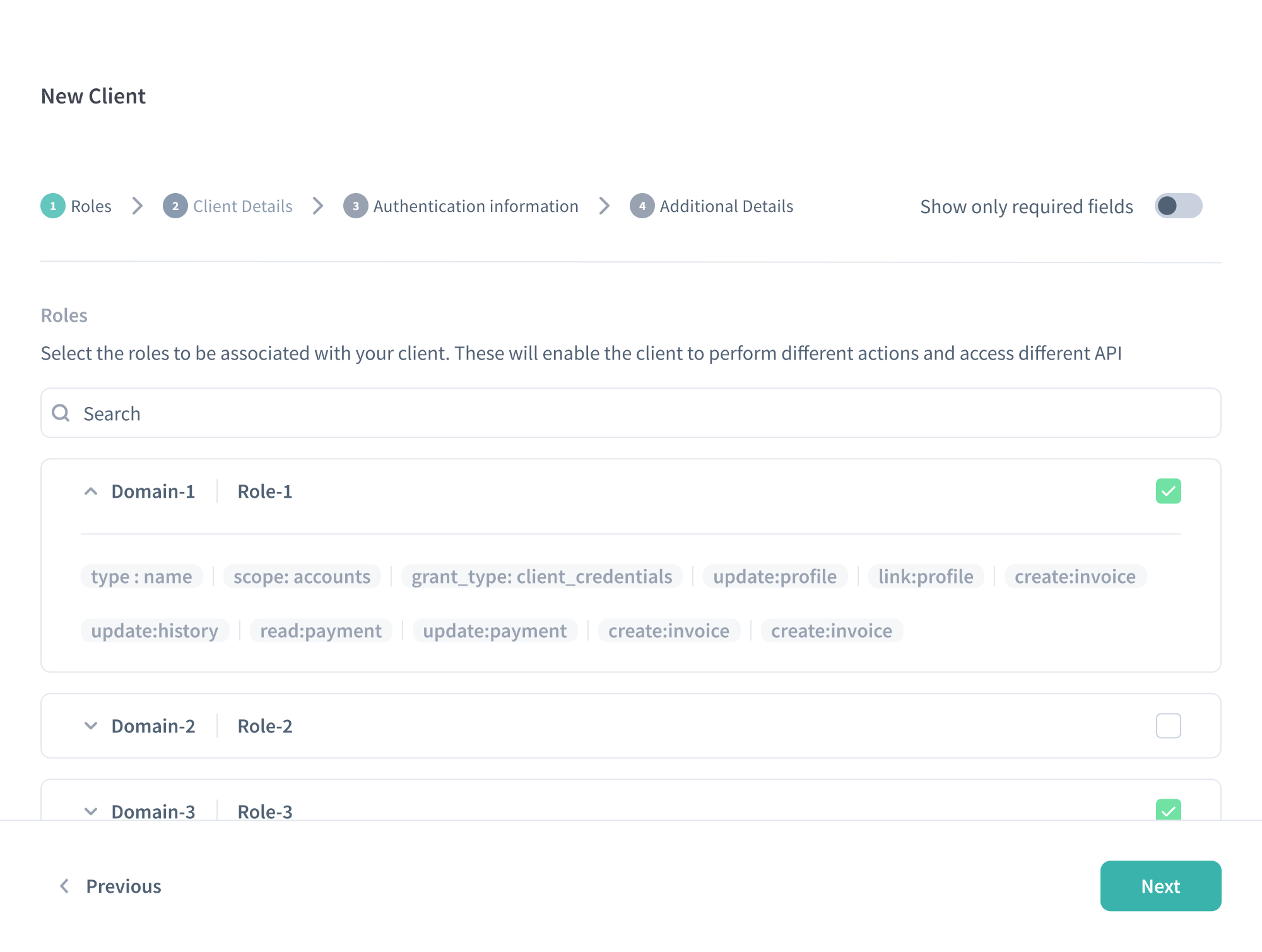Click inside the roles Search field
1262x952 pixels.
tap(631, 413)
